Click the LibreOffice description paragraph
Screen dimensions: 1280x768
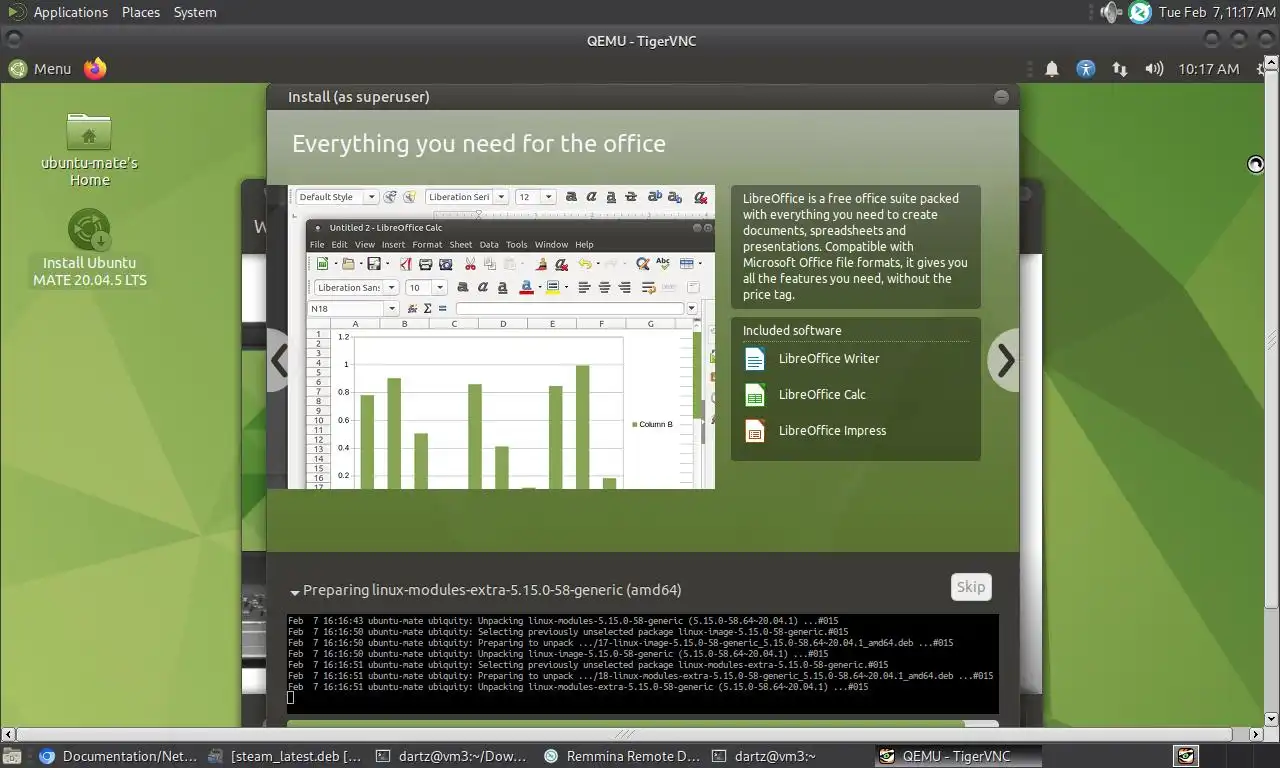tap(855, 246)
